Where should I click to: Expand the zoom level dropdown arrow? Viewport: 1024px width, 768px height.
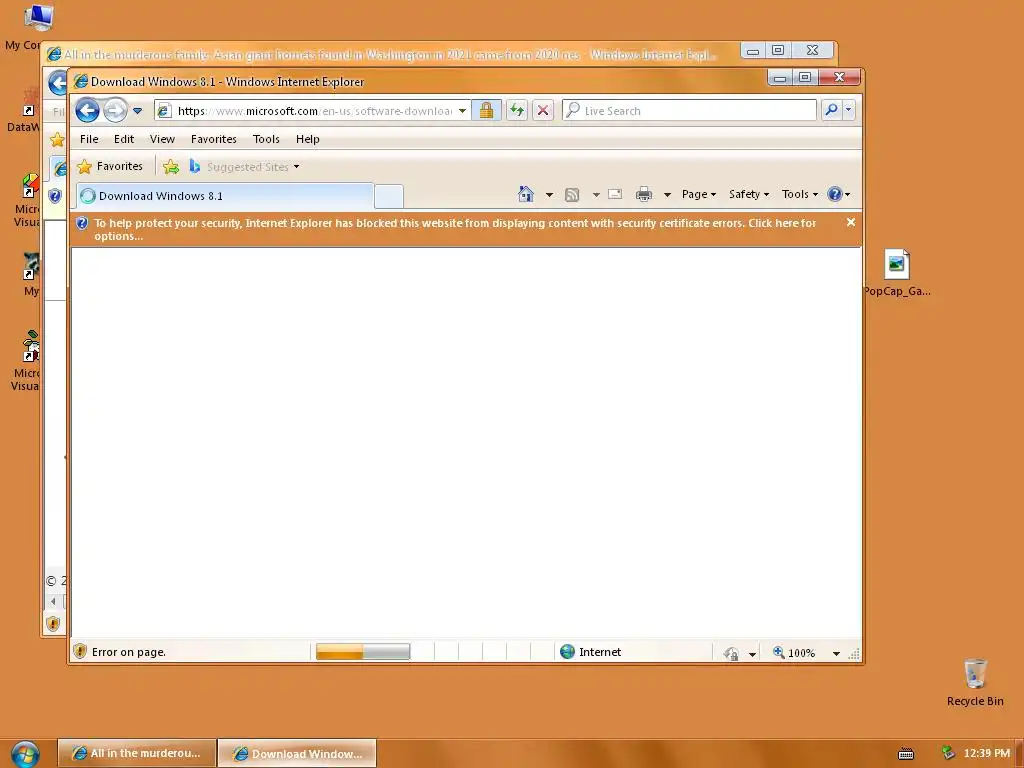click(836, 653)
